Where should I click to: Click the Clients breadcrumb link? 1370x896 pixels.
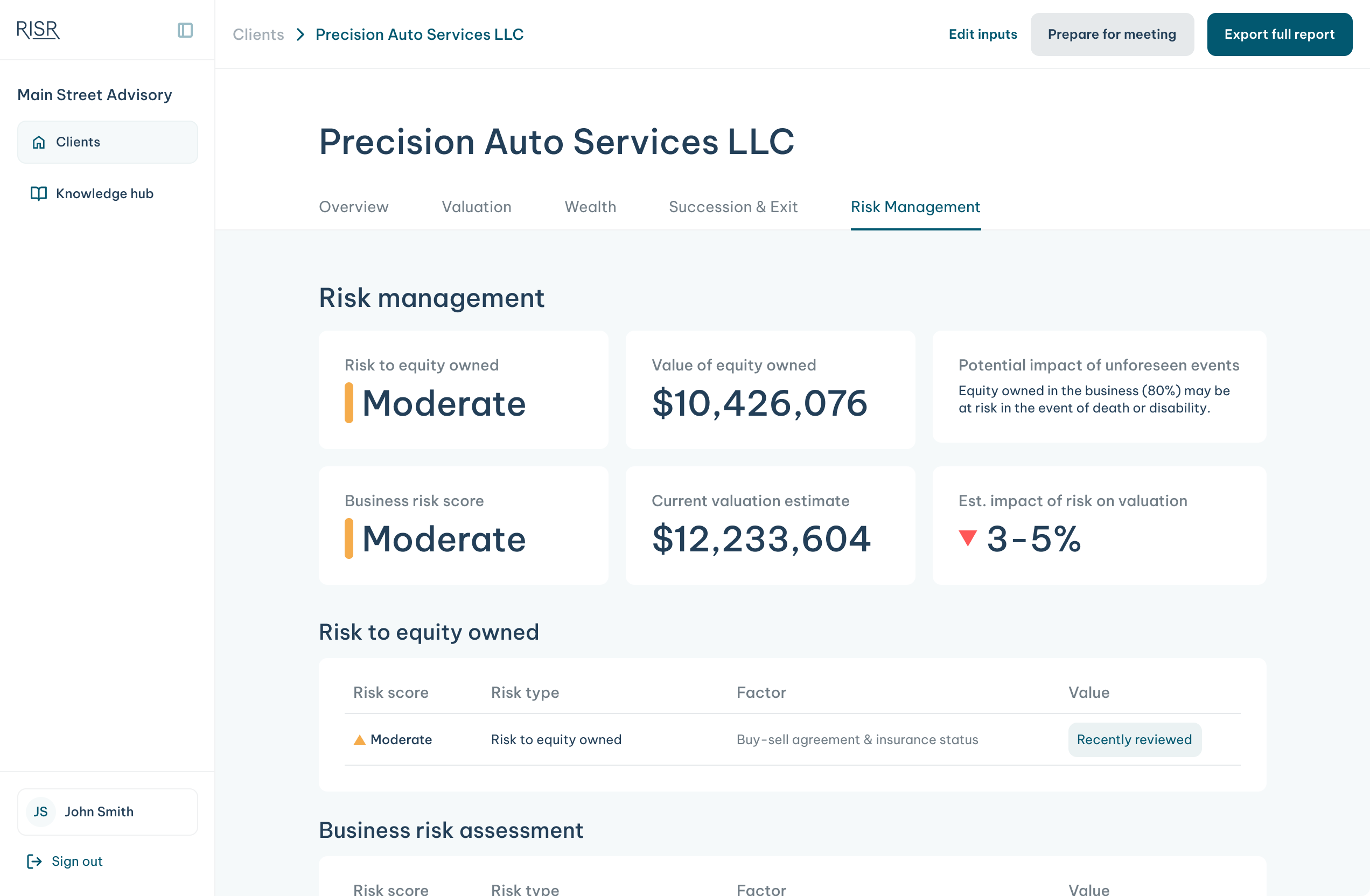click(x=258, y=34)
